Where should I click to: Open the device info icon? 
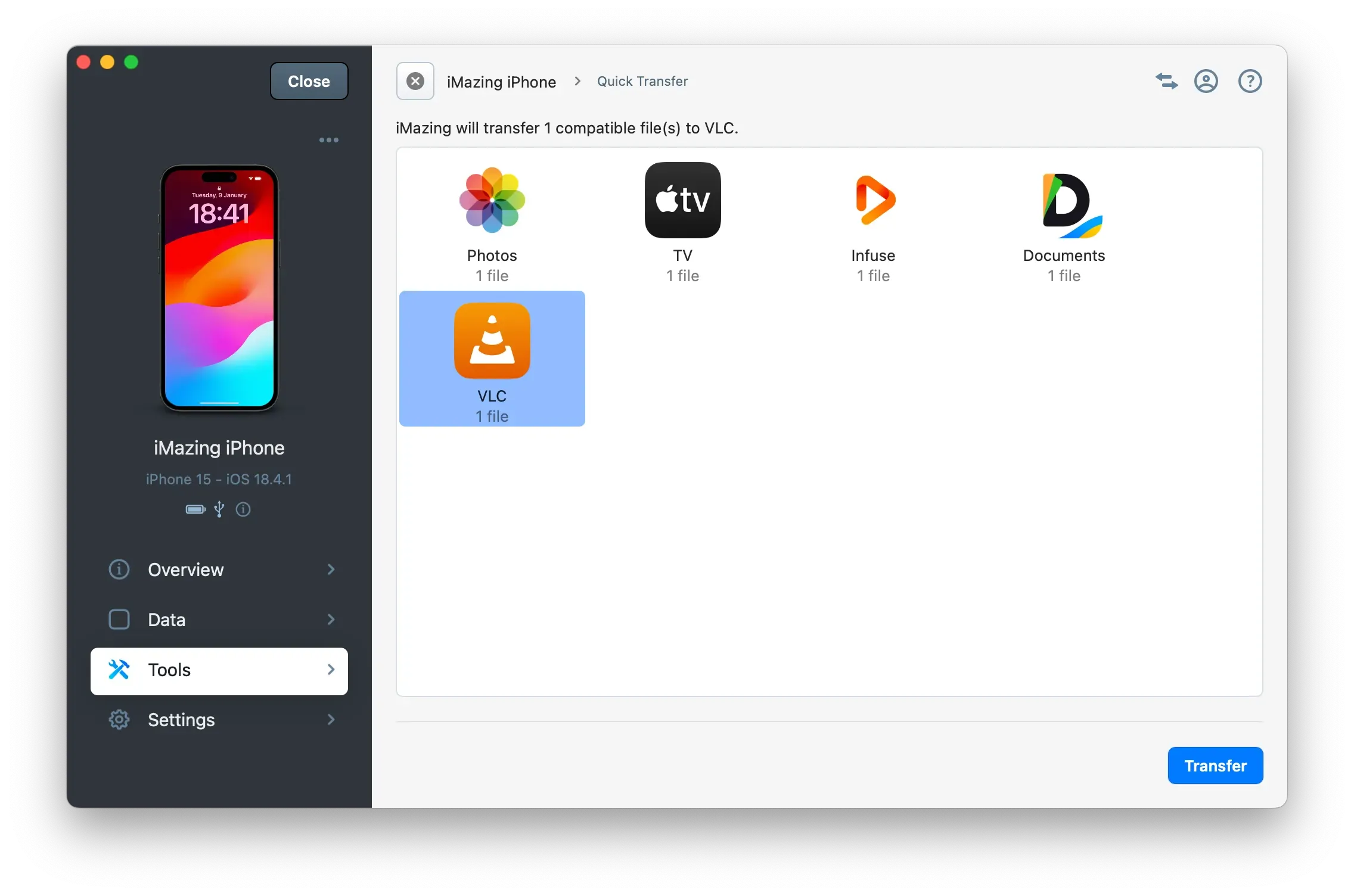[x=243, y=510]
